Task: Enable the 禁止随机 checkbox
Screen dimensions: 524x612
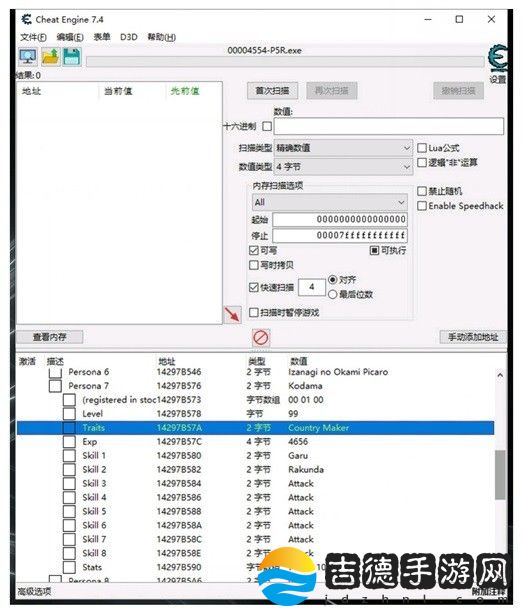Action: (421, 191)
